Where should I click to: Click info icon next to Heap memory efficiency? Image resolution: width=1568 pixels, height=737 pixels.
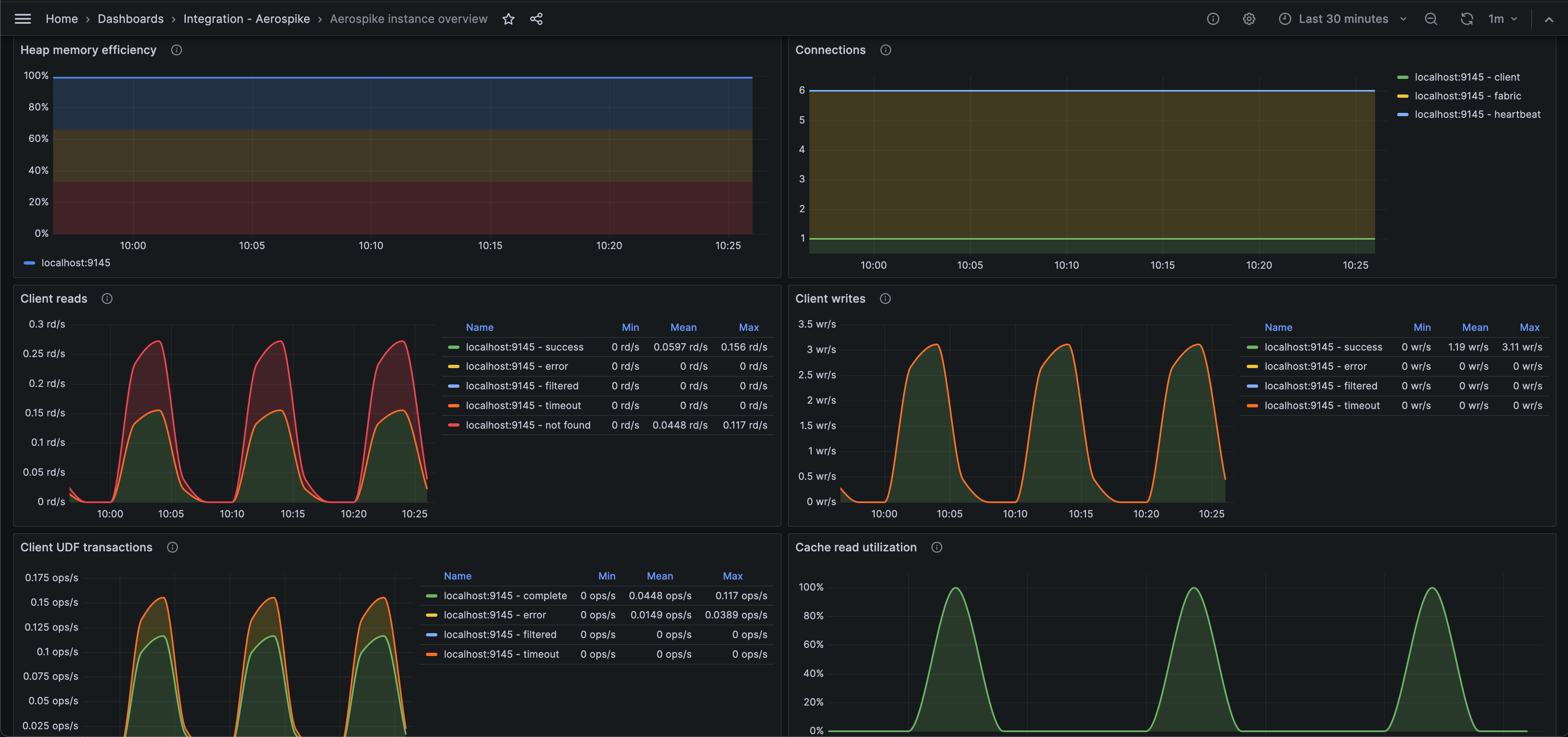point(177,50)
